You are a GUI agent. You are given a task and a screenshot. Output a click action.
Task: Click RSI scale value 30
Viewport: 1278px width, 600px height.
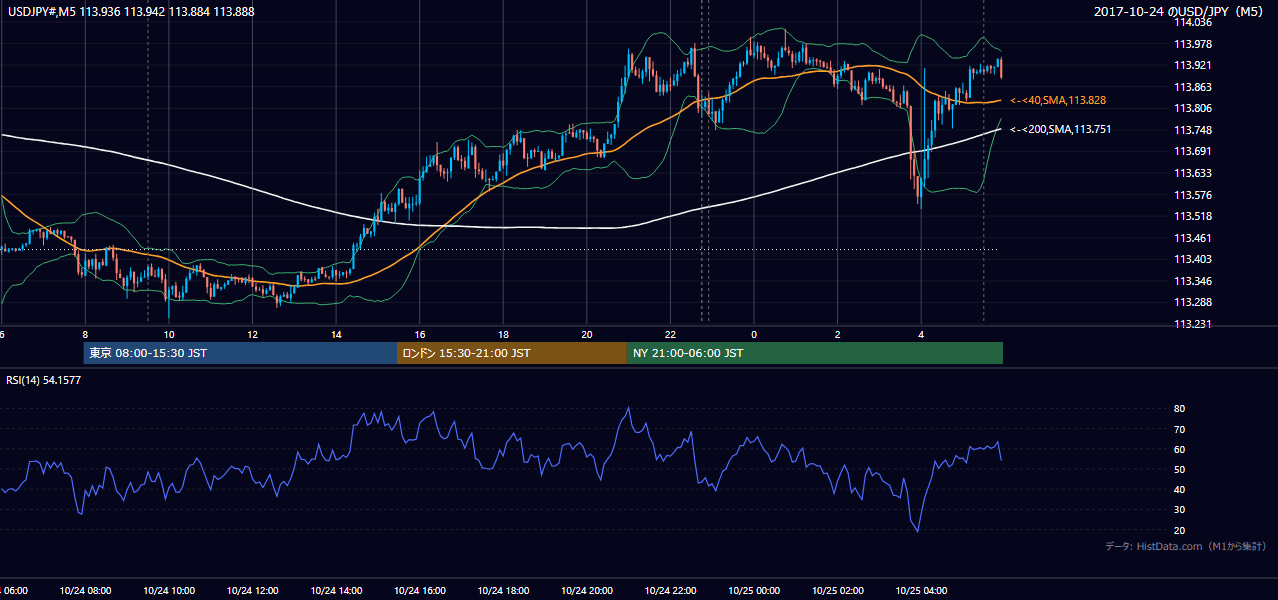[1179, 509]
